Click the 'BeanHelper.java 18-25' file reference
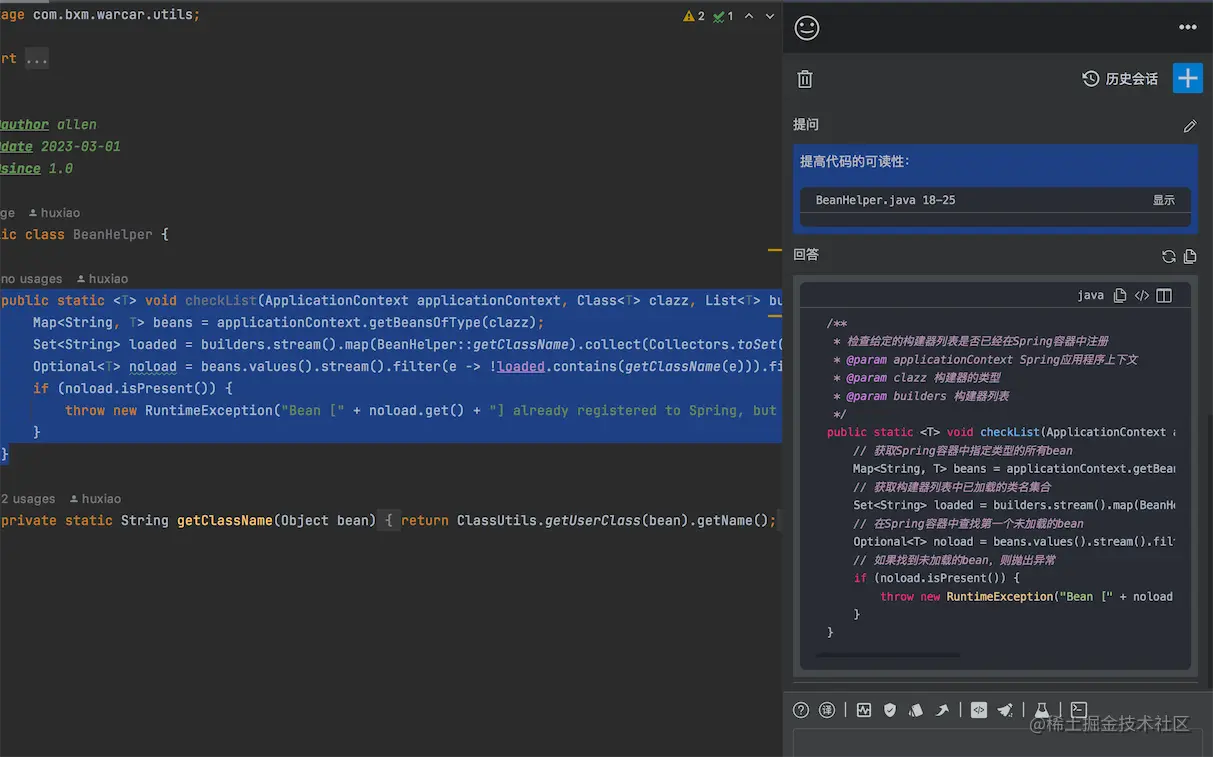Screen dimensions: 1213x757 (x=885, y=200)
